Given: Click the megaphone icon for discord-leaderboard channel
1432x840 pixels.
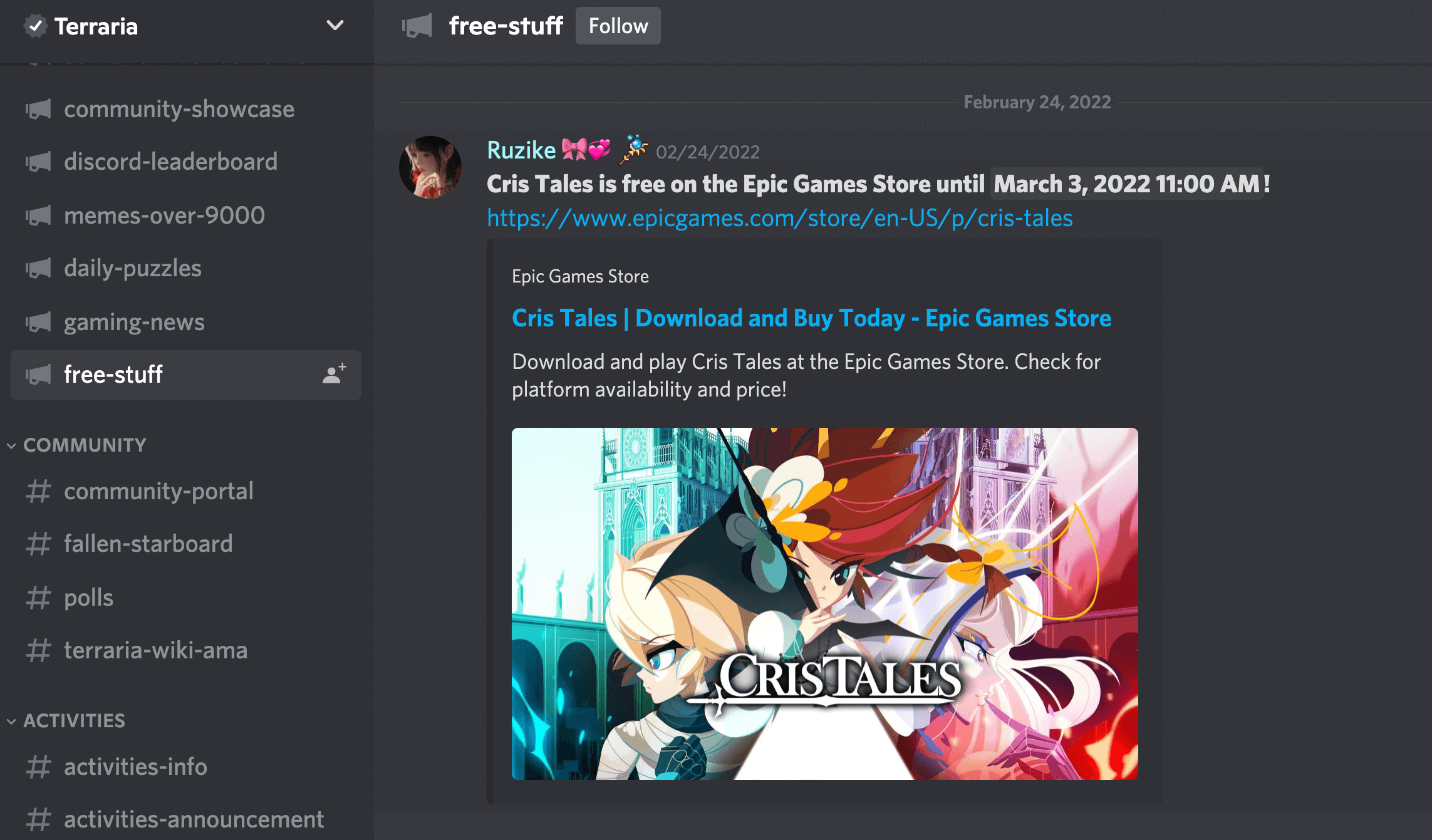Looking at the screenshot, I should pyautogui.click(x=39, y=161).
